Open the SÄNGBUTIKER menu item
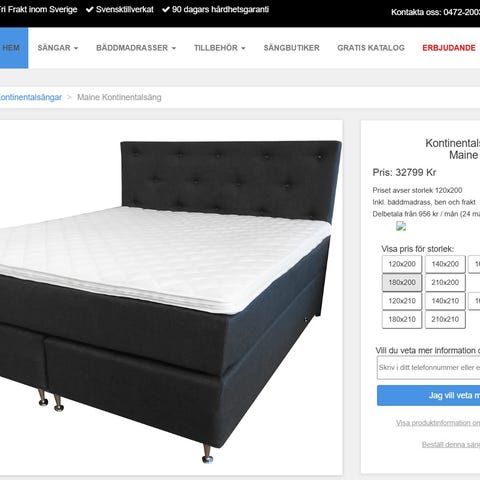Screen dimensions: 480x480 coord(292,48)
